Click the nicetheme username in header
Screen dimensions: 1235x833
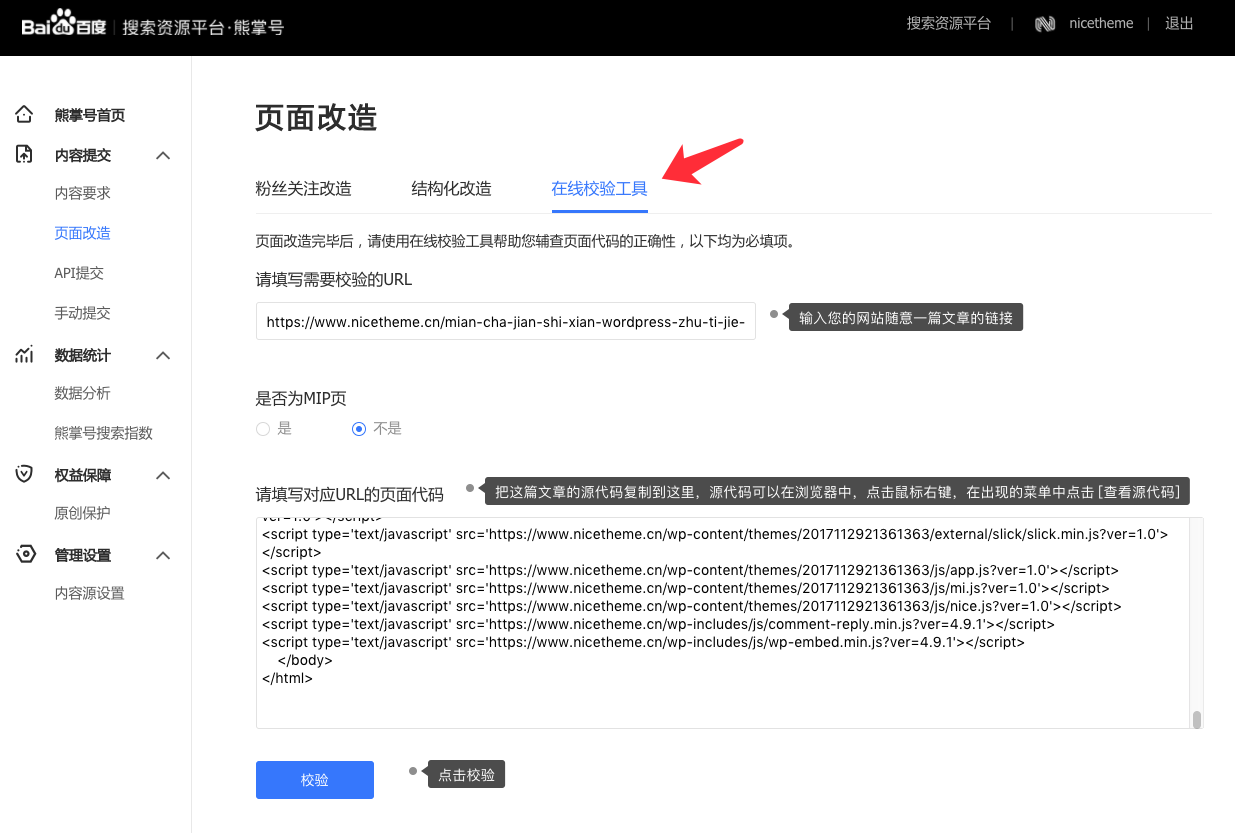coord(1101,23)
